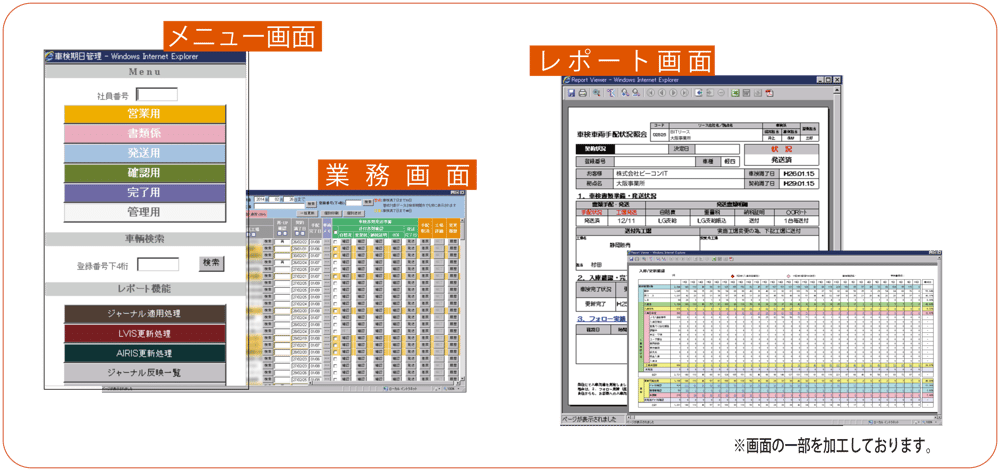
Task: Open ジャーナル反映一覧
Action: pos(145,372)
